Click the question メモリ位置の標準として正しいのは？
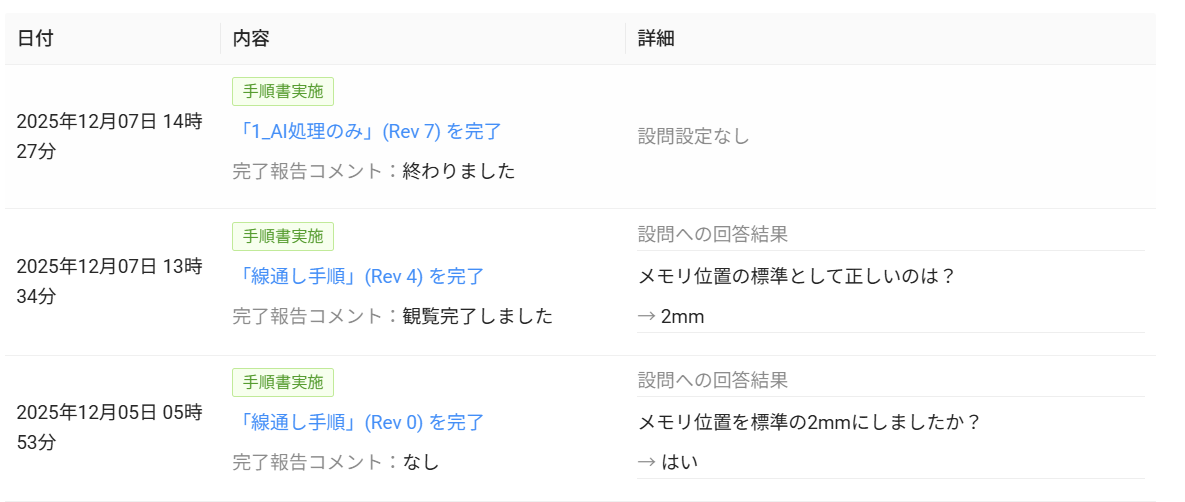 (x=796, y=275)
